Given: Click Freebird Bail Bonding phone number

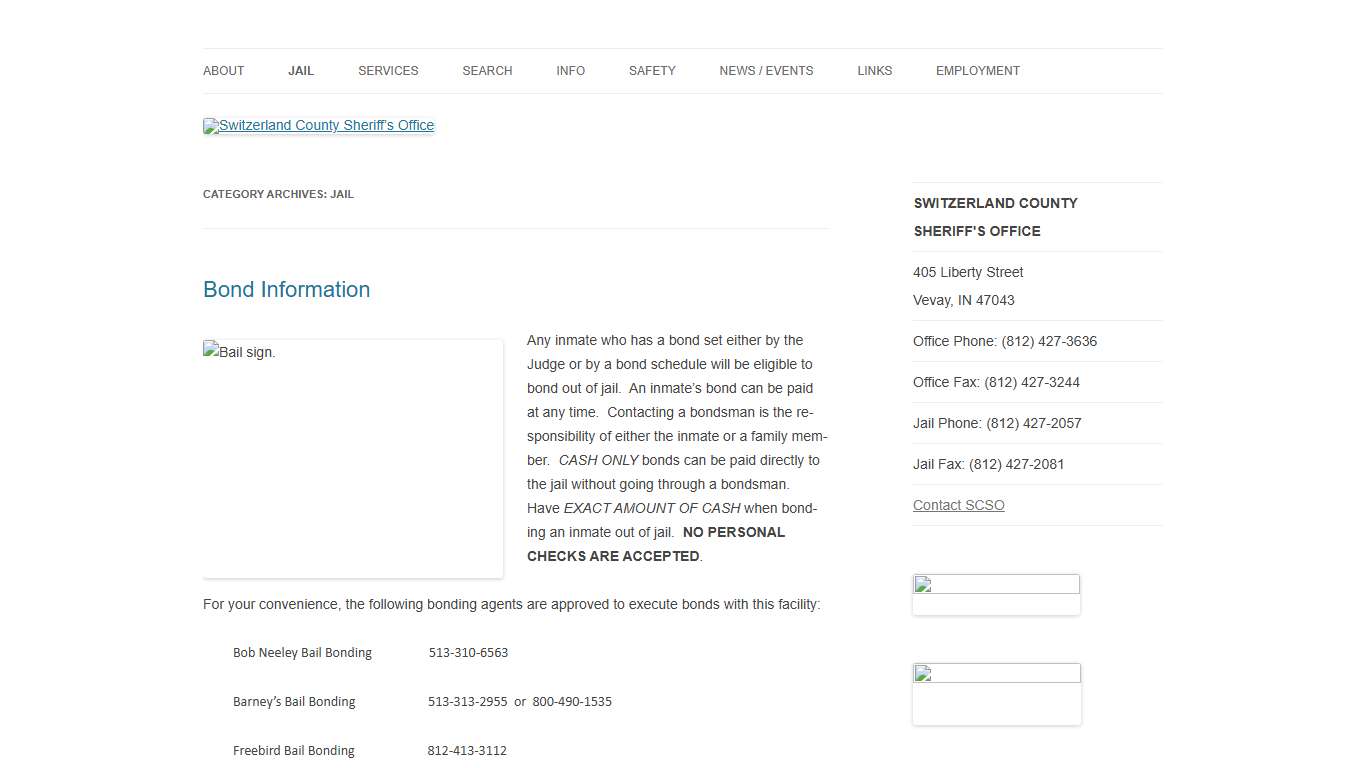Looking at the screenshot, I should (x=467, y=751).
